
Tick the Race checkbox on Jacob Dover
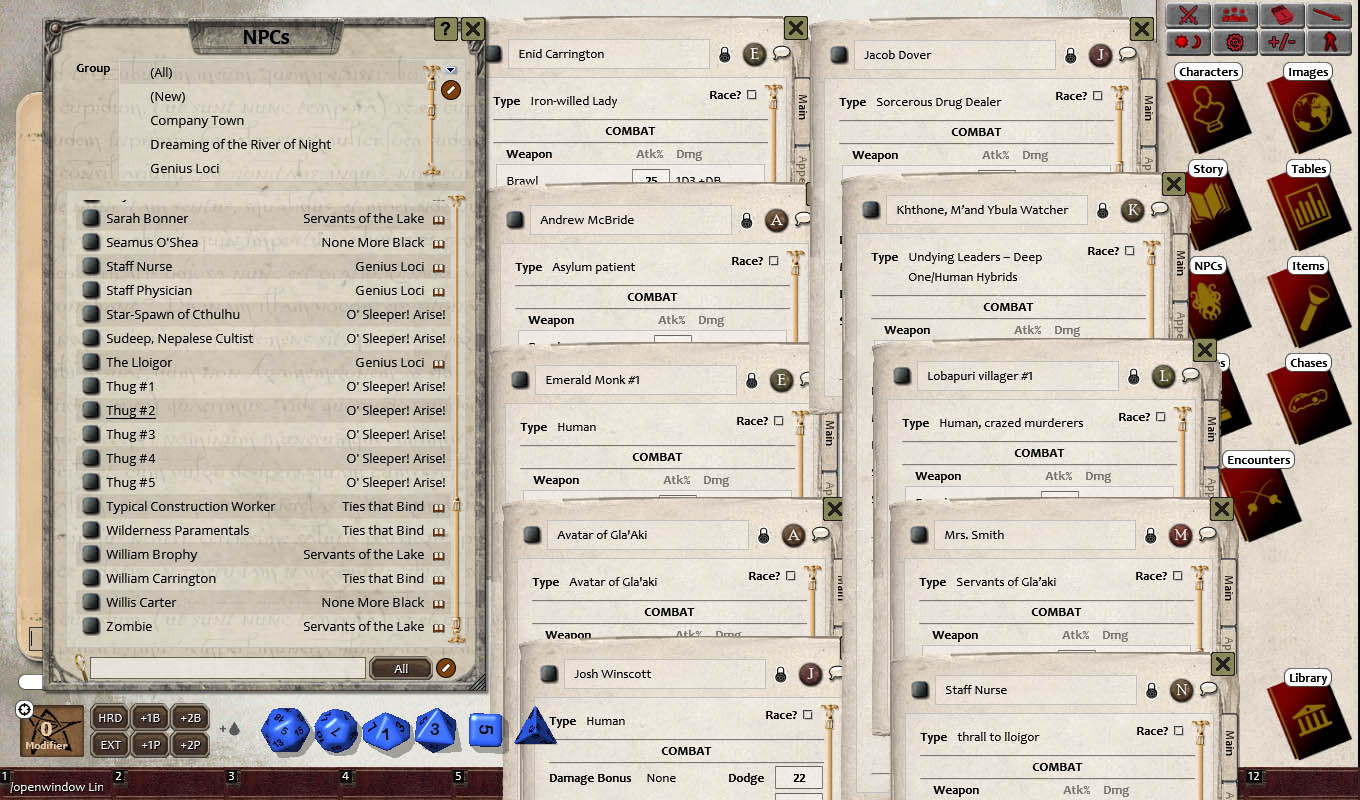1097,96
